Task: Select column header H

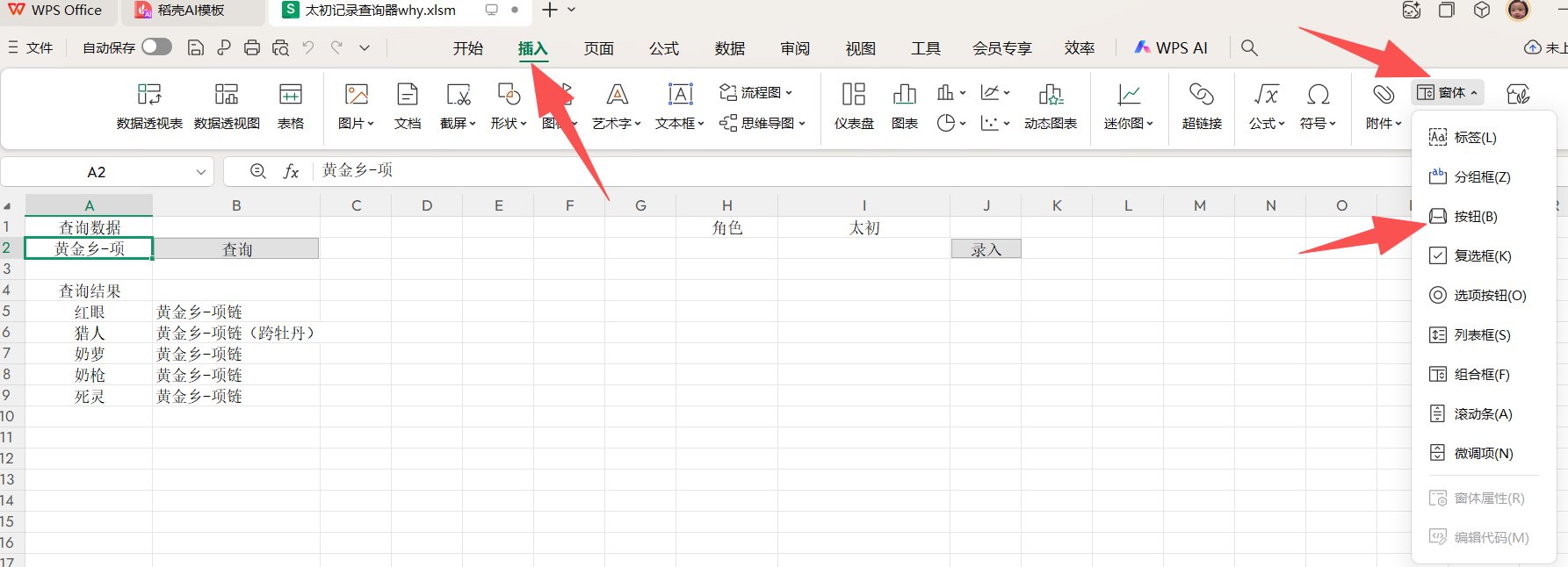Action: [726, 205]
